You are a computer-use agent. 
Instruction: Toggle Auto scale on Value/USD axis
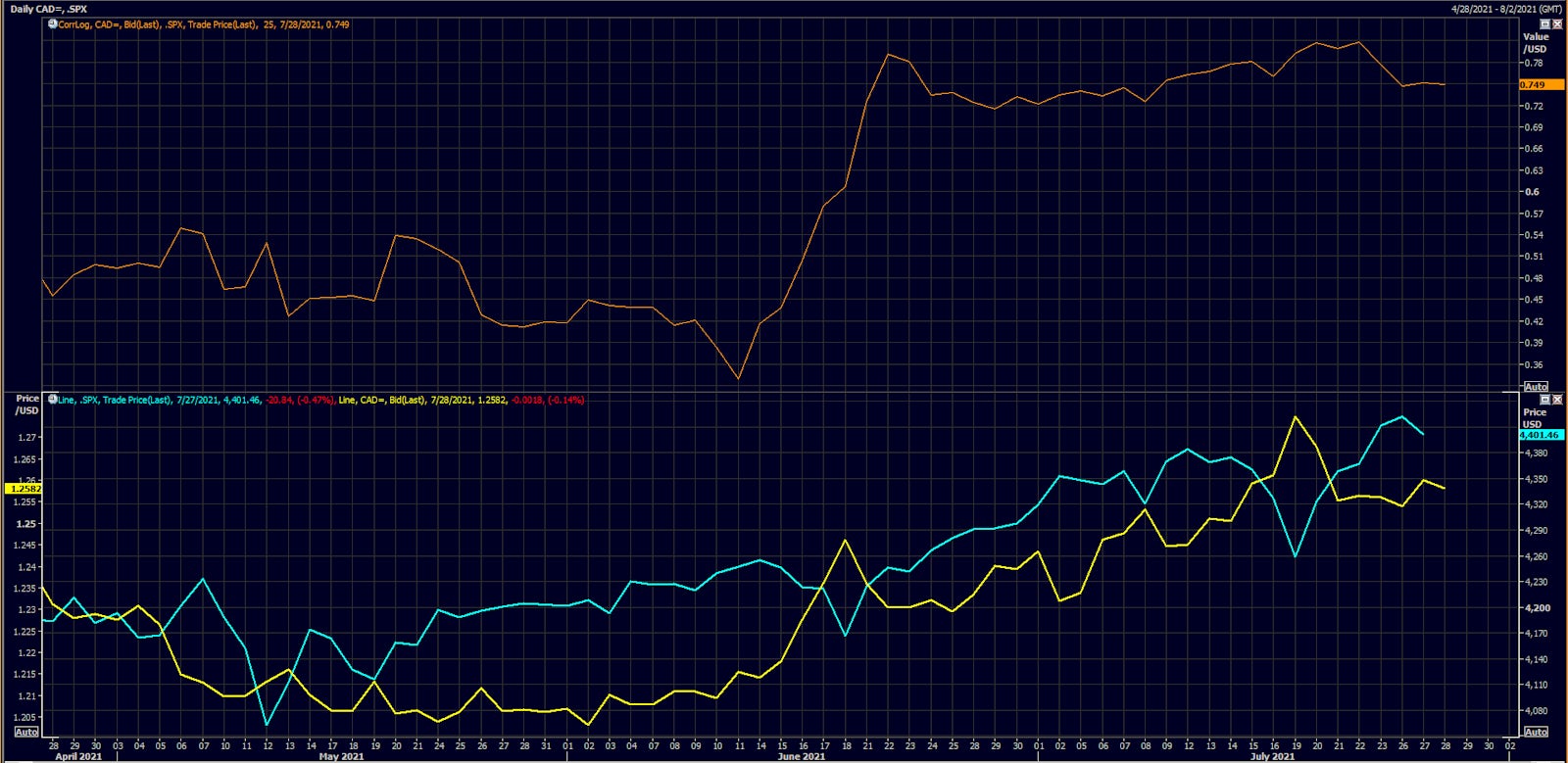click(x=1536, y=387)
